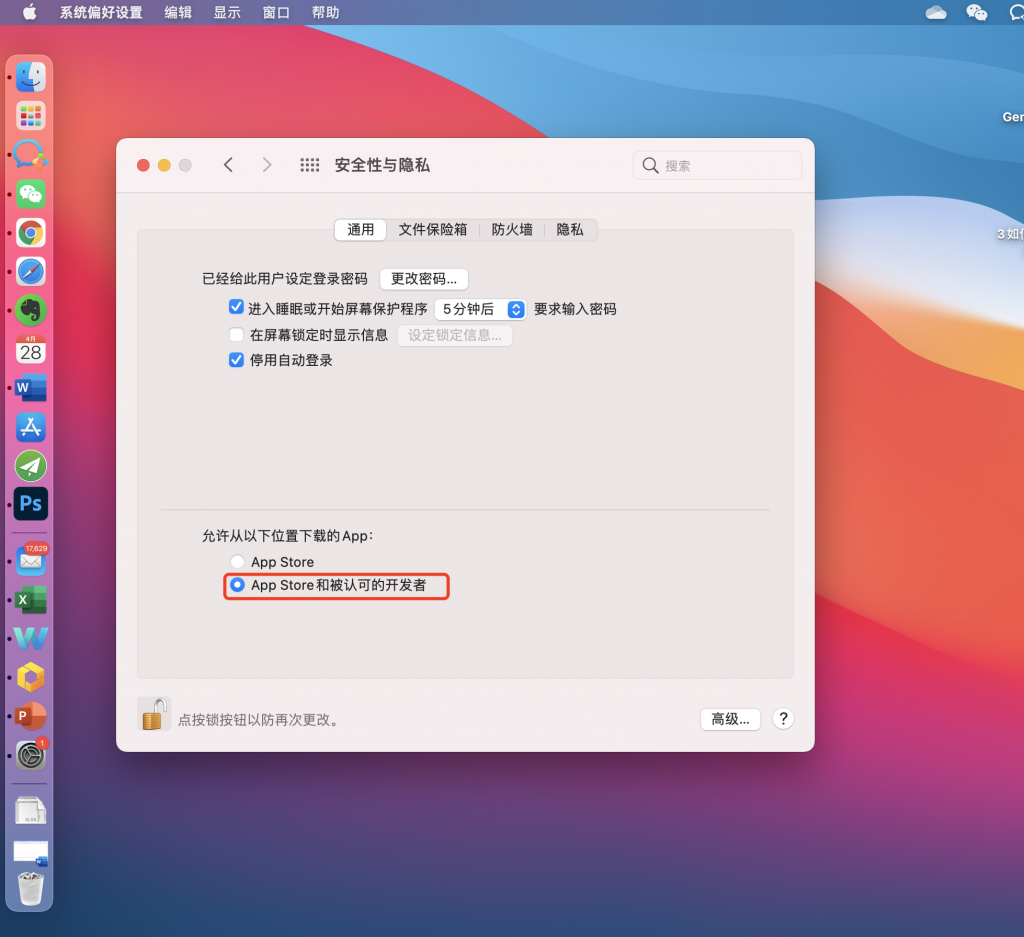The image size is (1024, 937).
Task: Open Mail with 17,629 unread badge
Action: click(31, 560)
